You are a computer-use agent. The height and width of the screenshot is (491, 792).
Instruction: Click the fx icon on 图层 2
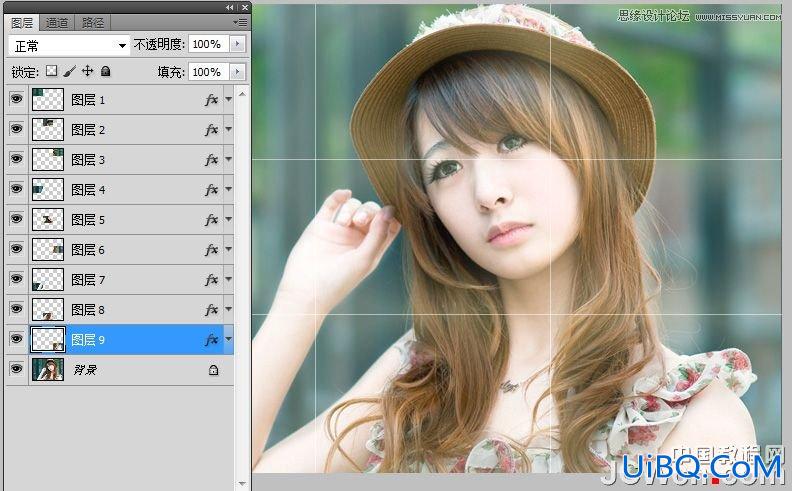pyautogui.click(x=211, y=130)
